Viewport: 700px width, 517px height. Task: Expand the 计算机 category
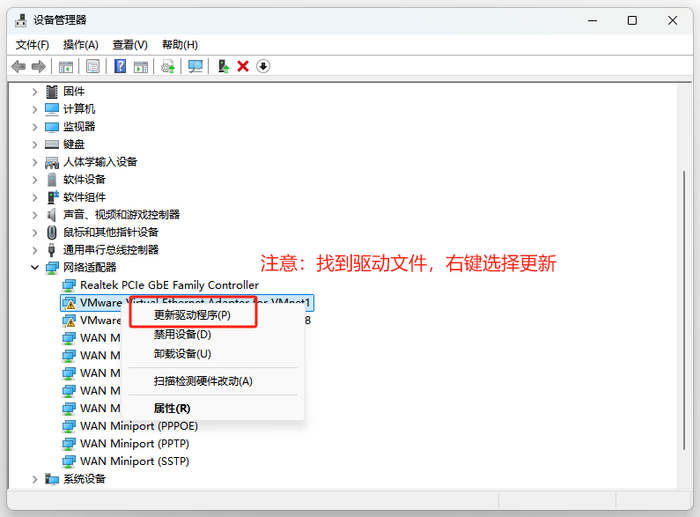[34, 109]
